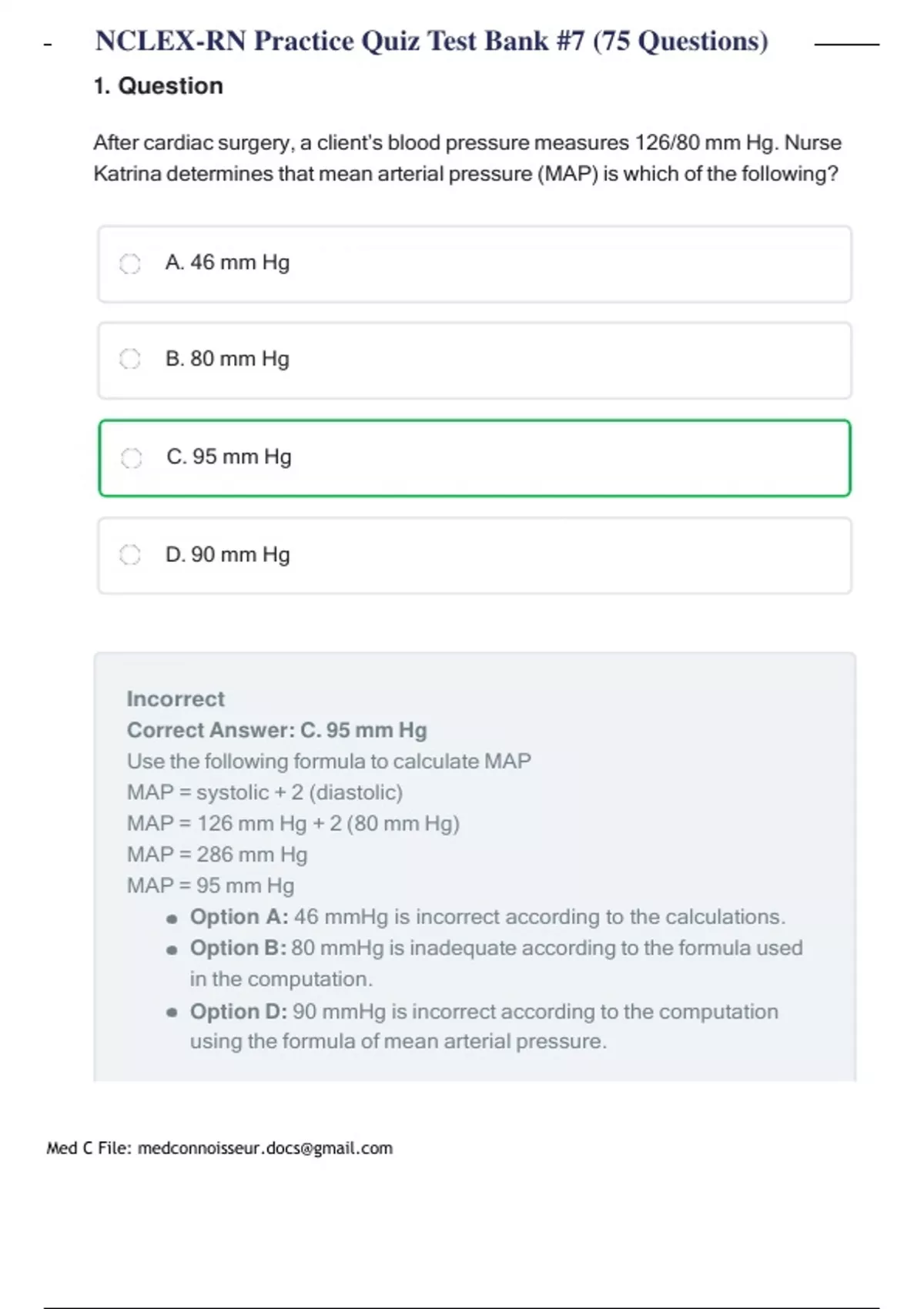Click the bold 'Option B:' rationale label
The width and height of the screenshot is (924, 1309).
238,948
